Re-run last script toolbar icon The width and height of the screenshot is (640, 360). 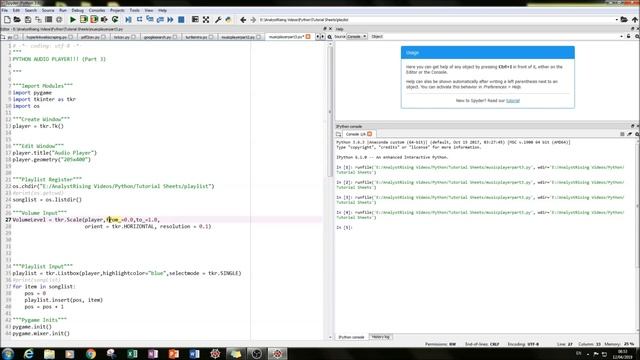(x=115, y=20)
